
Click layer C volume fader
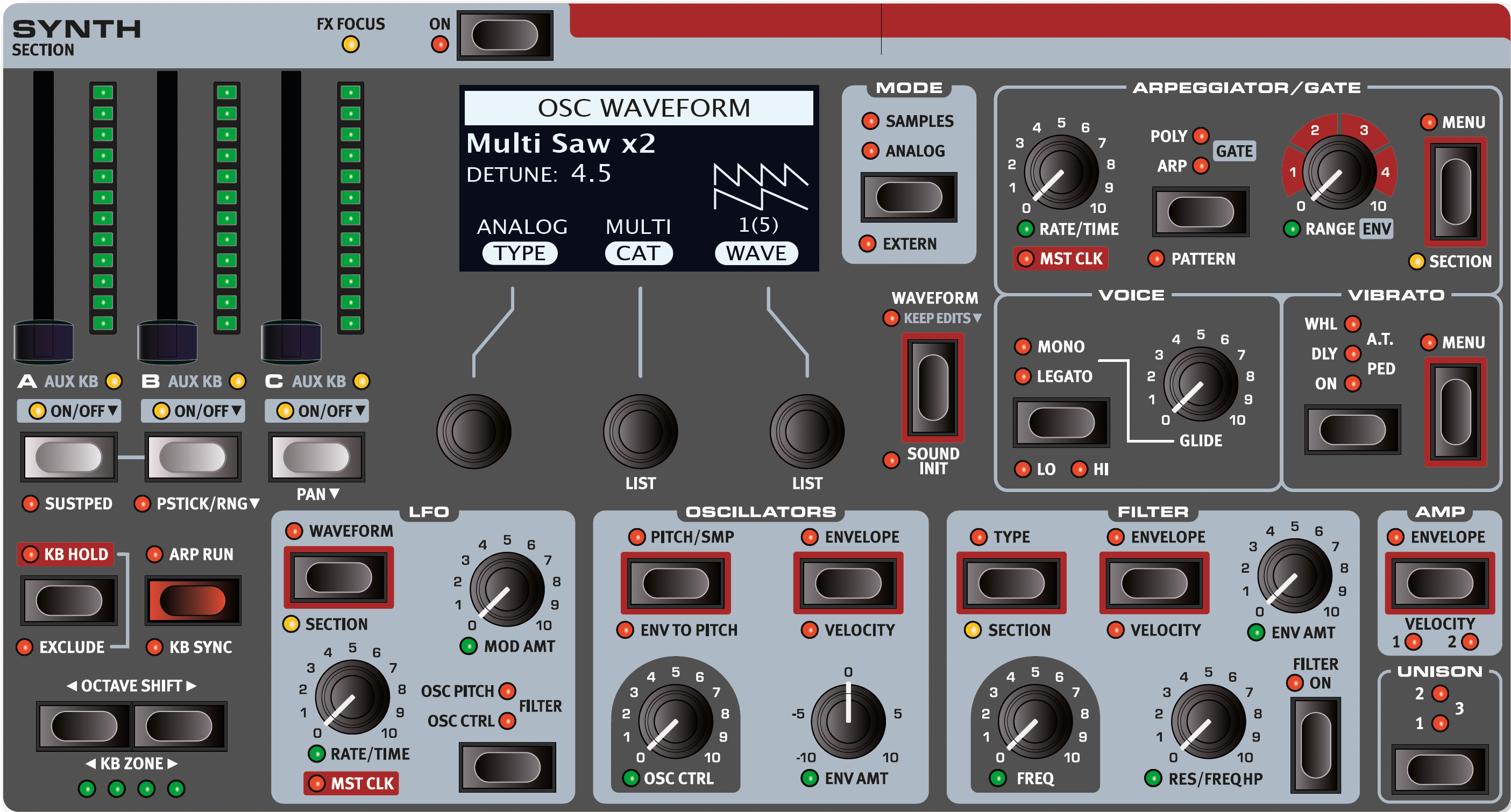291,342
